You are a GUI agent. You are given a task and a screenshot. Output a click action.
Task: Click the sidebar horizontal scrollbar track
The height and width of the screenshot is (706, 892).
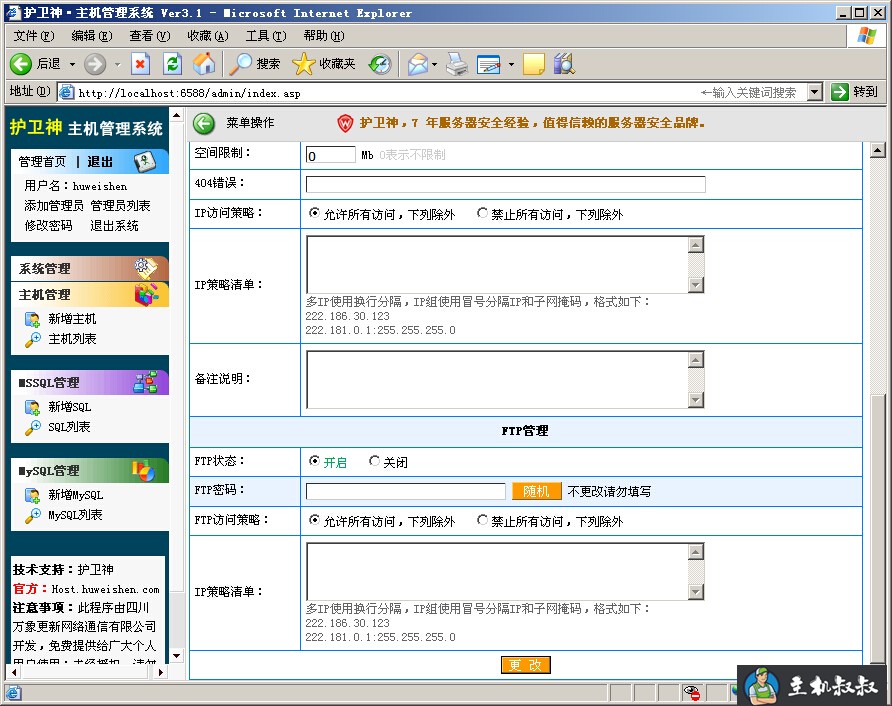click(87, 672)
